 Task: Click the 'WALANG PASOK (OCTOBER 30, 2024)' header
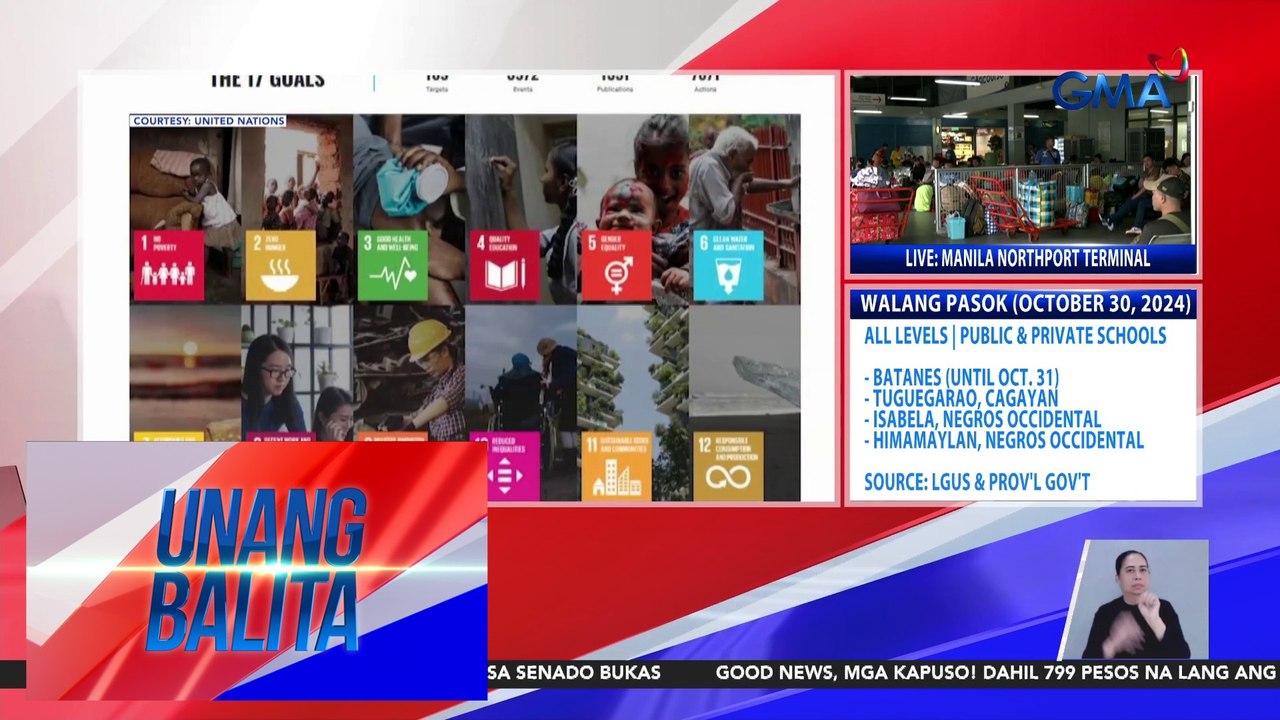click(1025, 303)
